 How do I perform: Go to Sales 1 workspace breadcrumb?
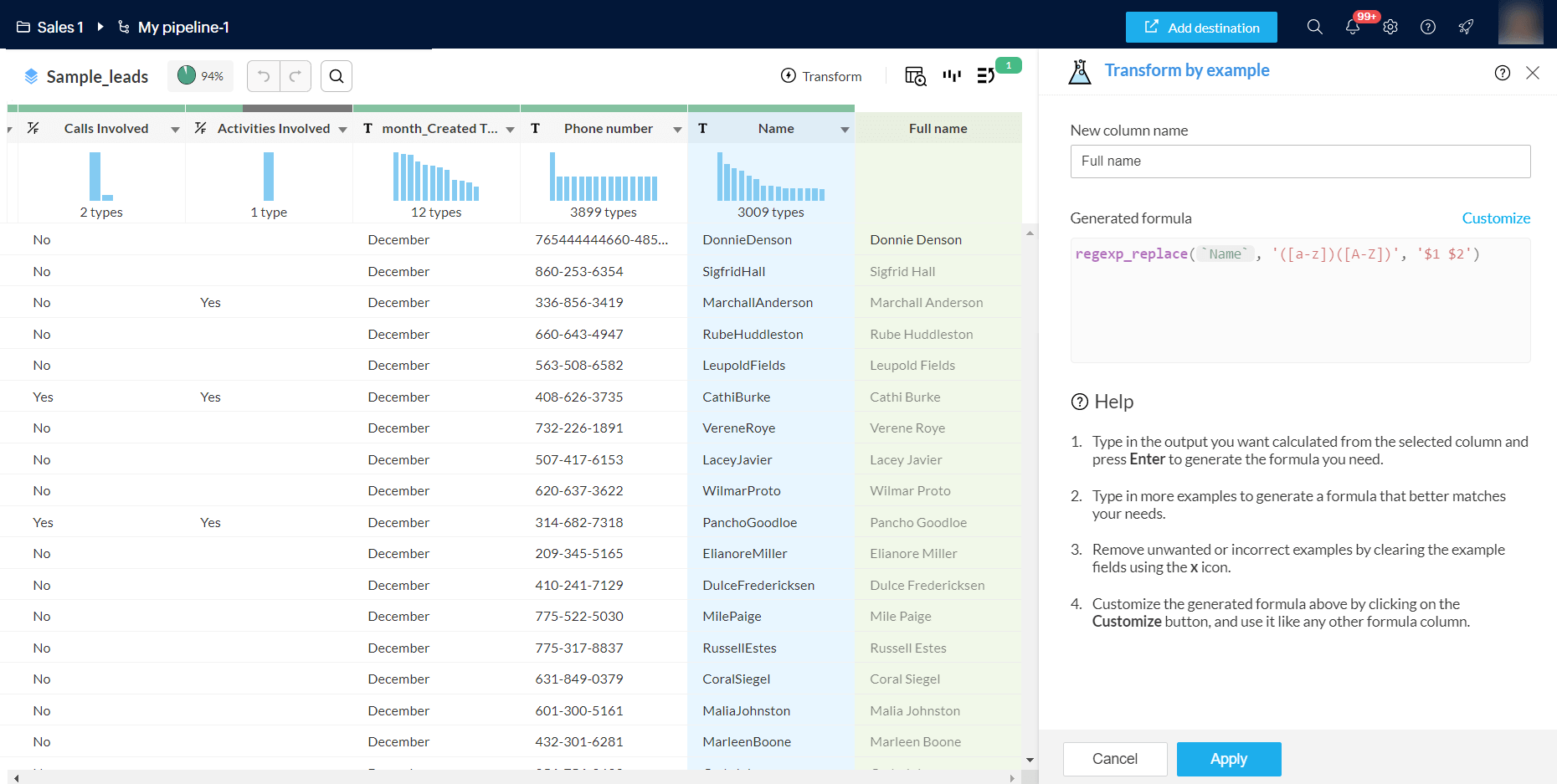point(51,28)
